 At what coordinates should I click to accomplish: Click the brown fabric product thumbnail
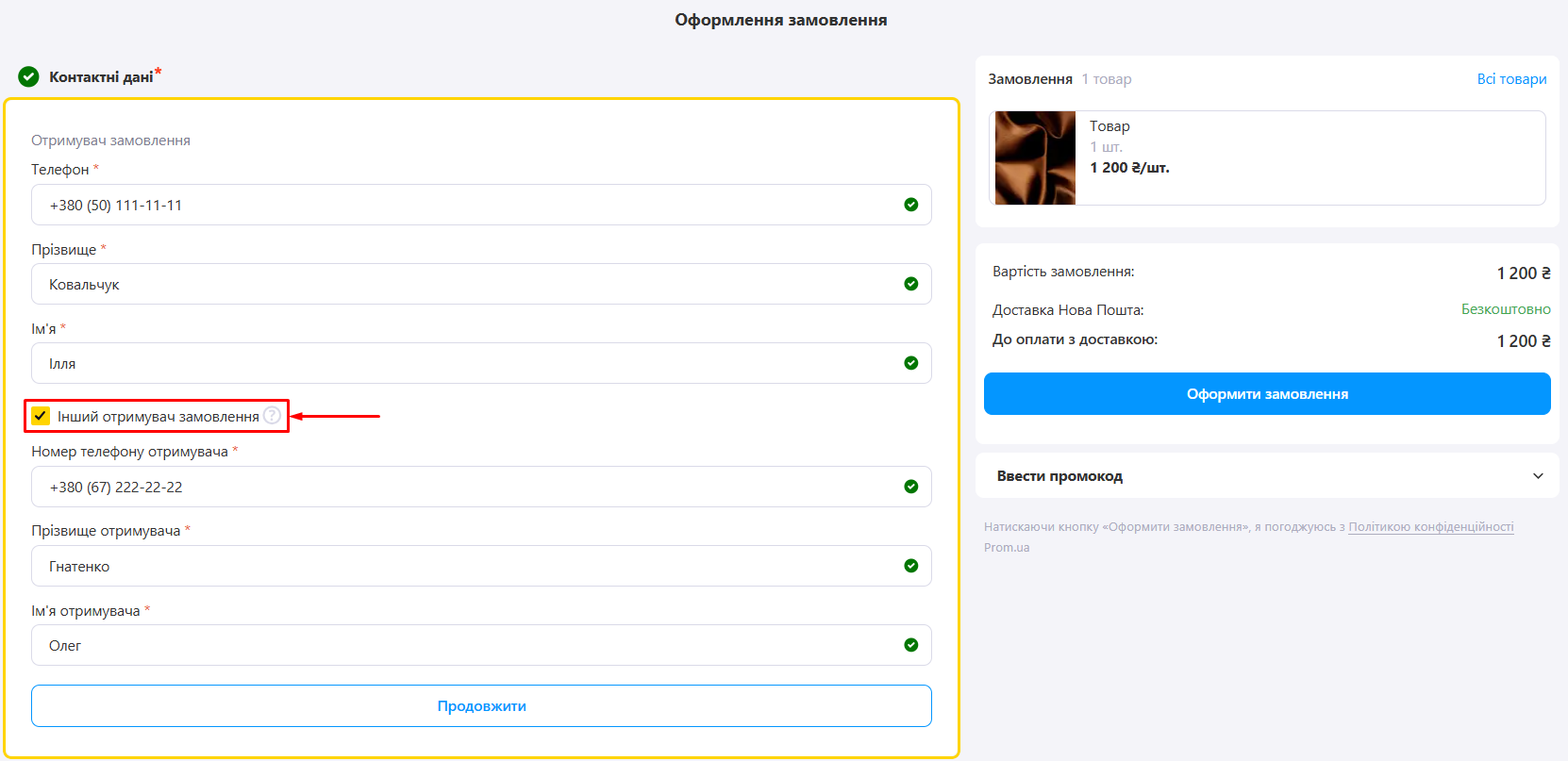[x=1035, y=157]
